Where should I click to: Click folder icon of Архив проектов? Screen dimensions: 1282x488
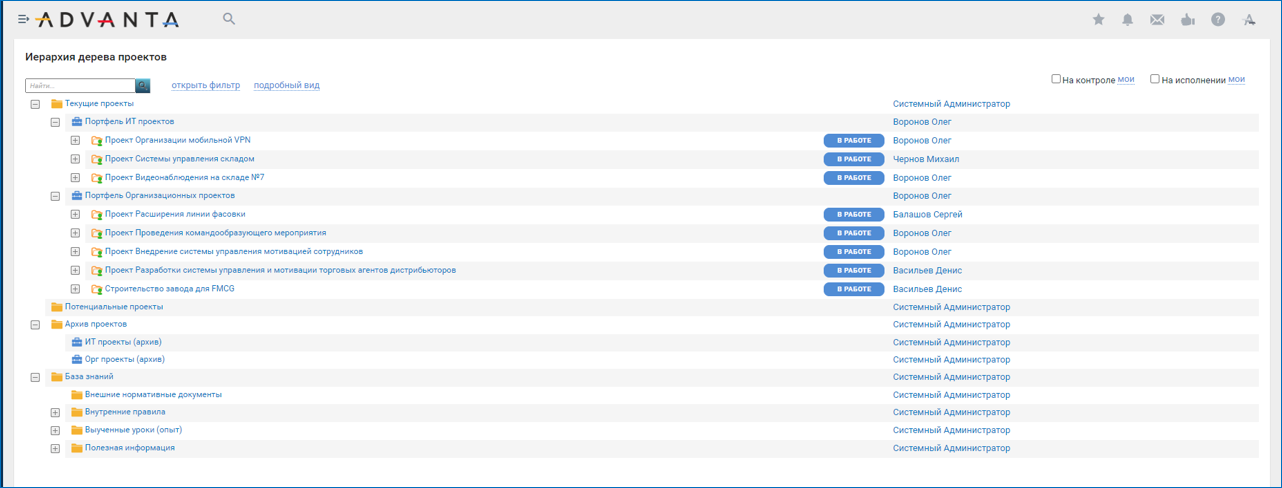coord(57,325)
